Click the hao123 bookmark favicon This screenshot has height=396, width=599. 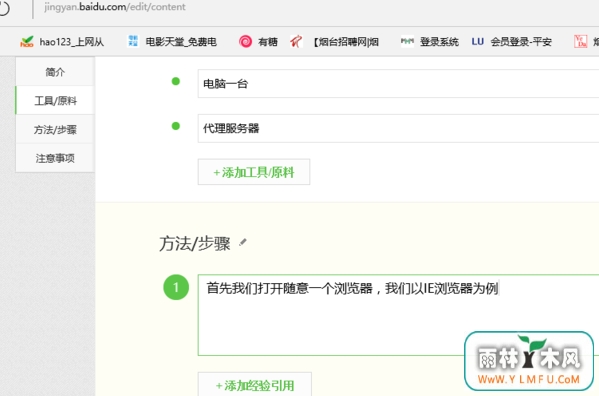coord(27,42)
